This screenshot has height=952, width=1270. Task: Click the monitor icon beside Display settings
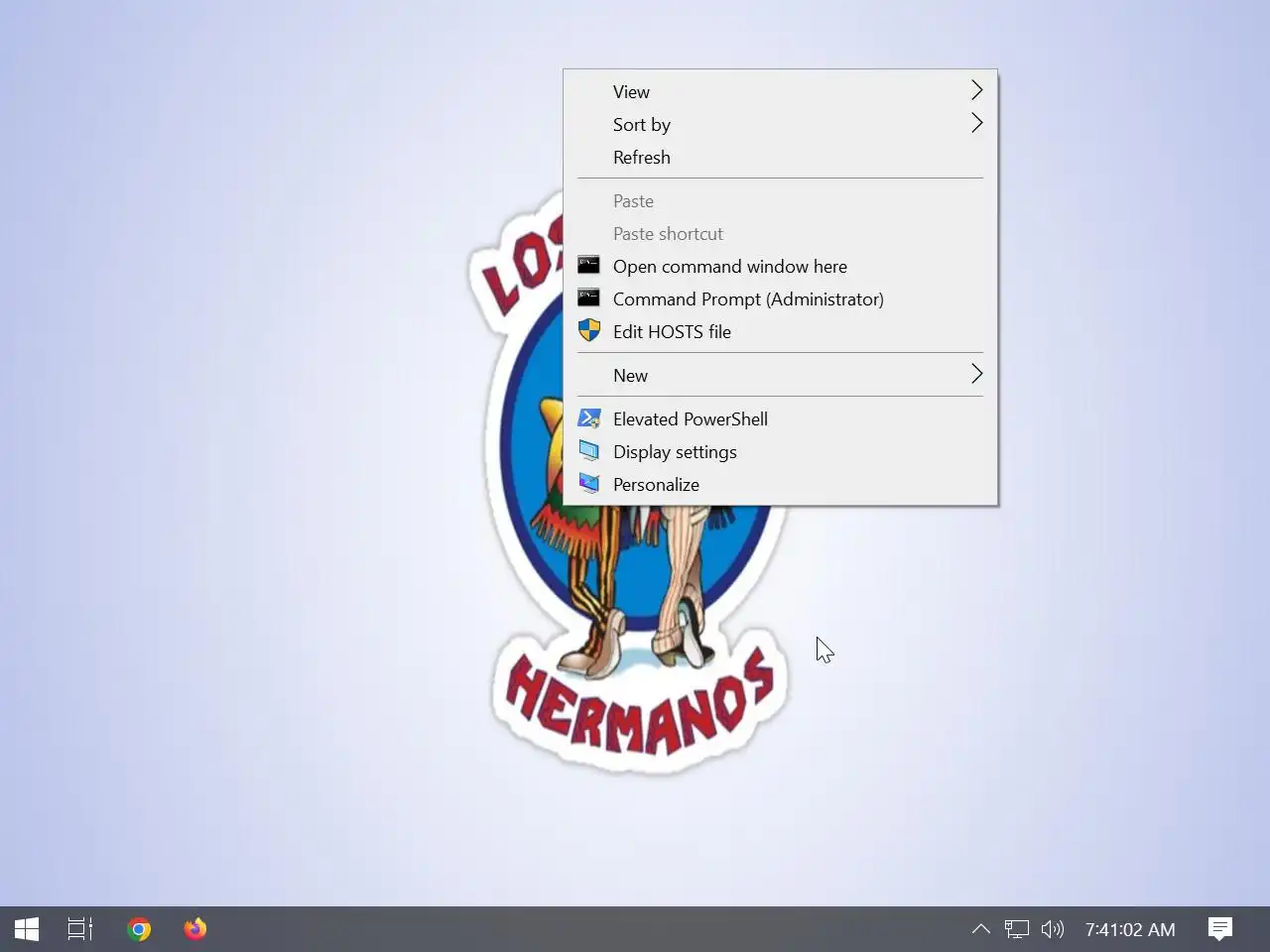[589, 451]
